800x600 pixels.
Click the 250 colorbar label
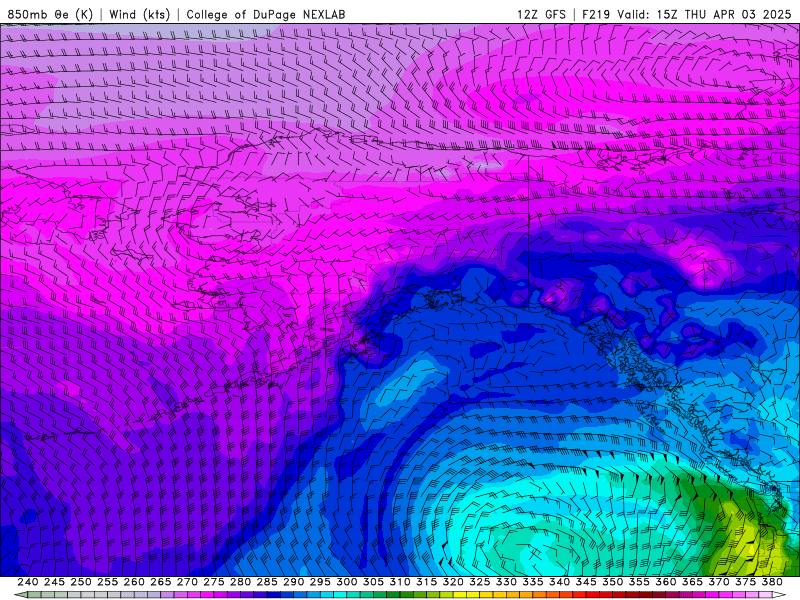(x=81, y=582)
